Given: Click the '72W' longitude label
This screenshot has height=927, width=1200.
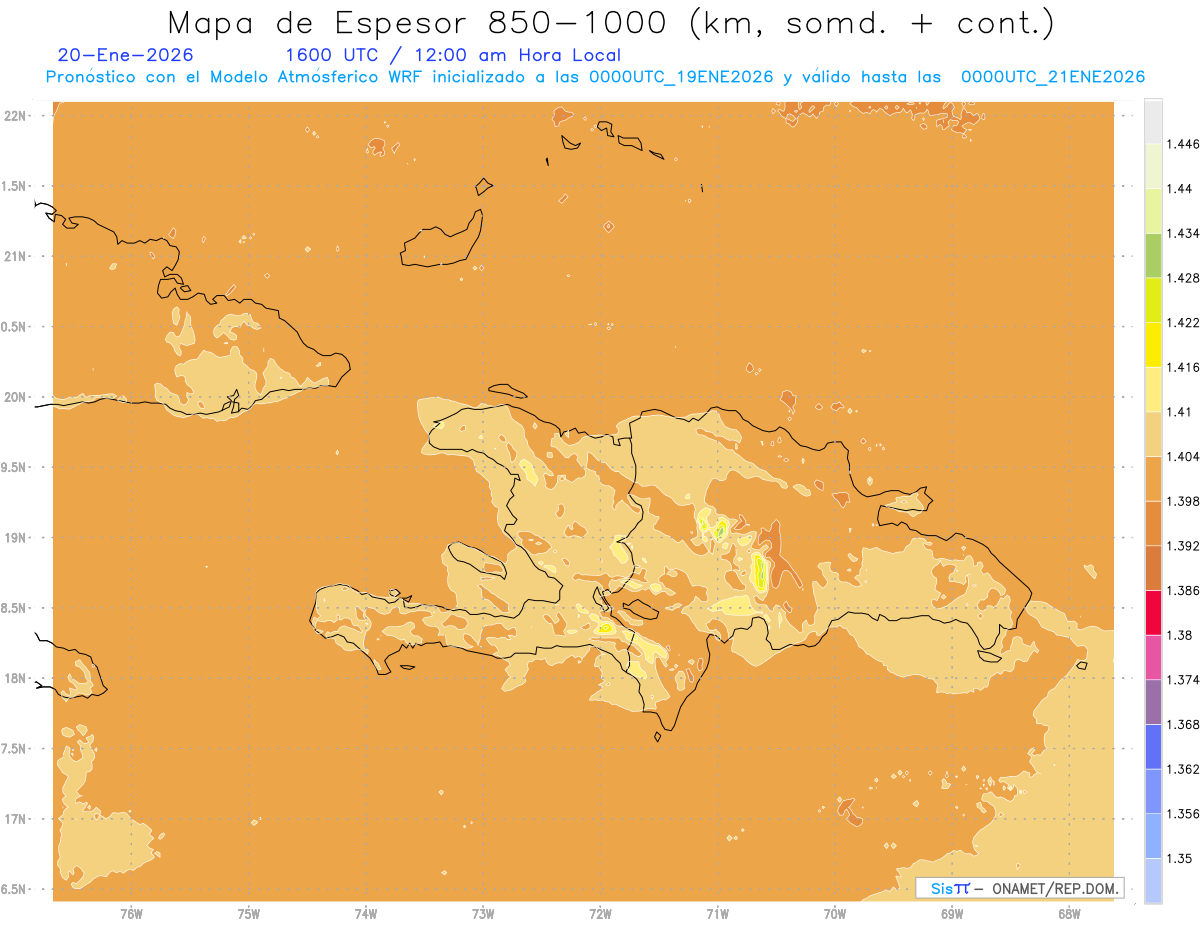Looking at the screenshot, I should tap(600, 914).
